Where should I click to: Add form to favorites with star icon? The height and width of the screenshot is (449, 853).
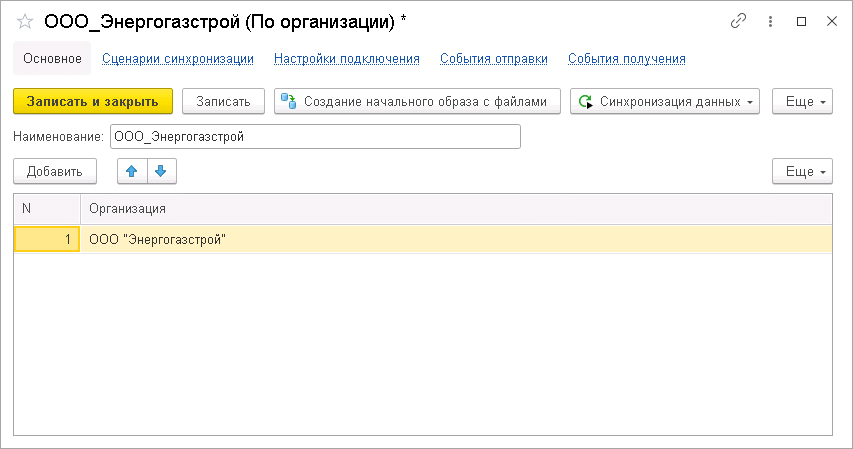pyautogui.click(x=24, y=22)
